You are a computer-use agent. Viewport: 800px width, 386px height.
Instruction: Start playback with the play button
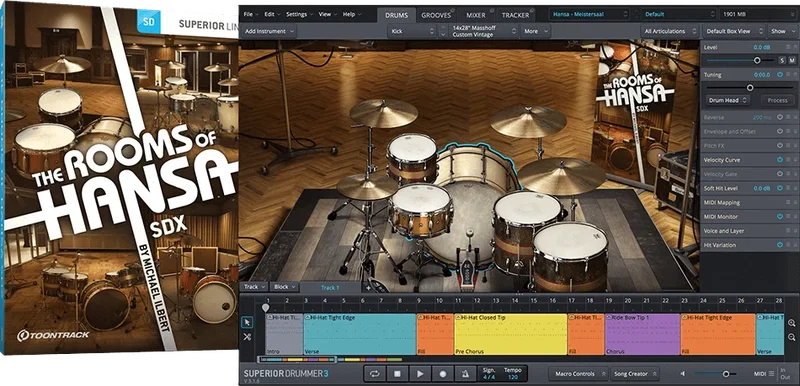click(x=420, y=374)
